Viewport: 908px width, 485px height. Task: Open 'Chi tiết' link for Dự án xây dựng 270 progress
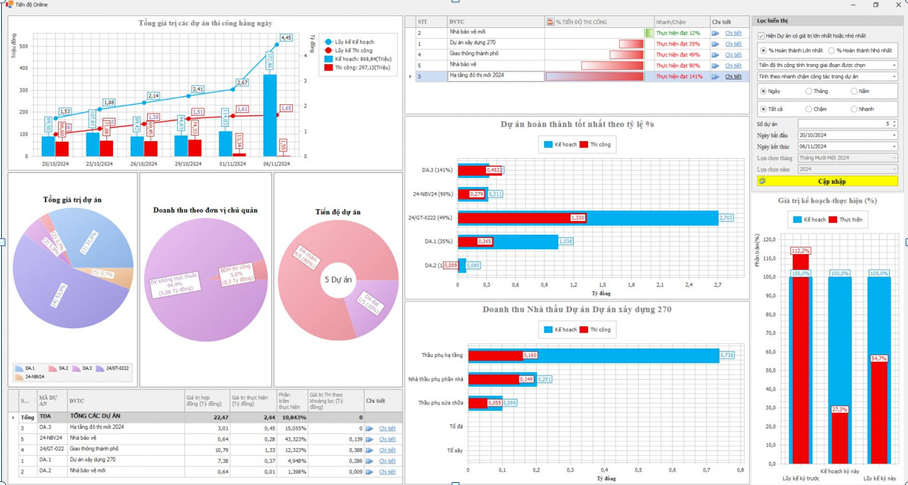(733, 44)
